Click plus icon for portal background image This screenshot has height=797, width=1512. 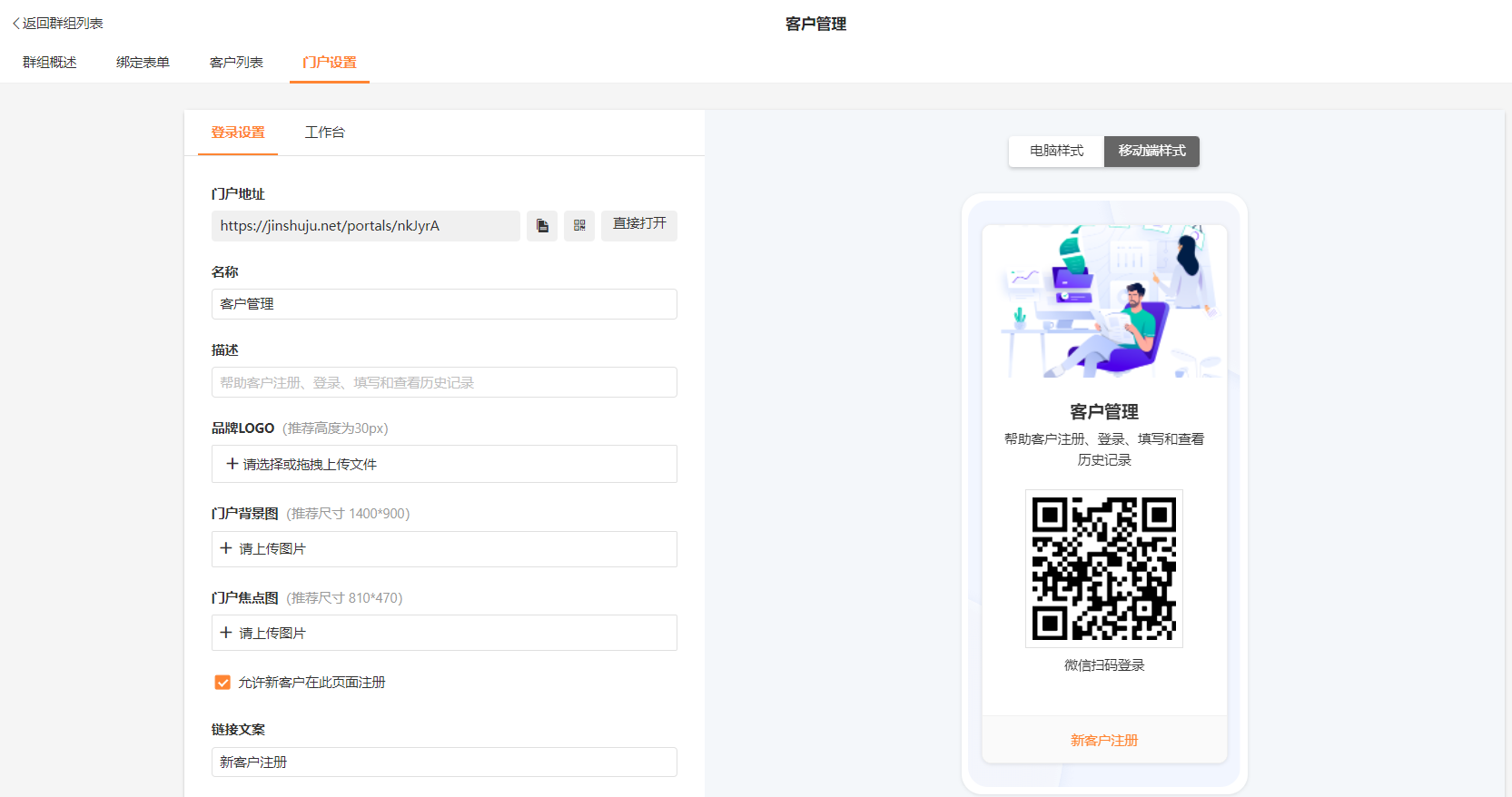click(226, 548)
